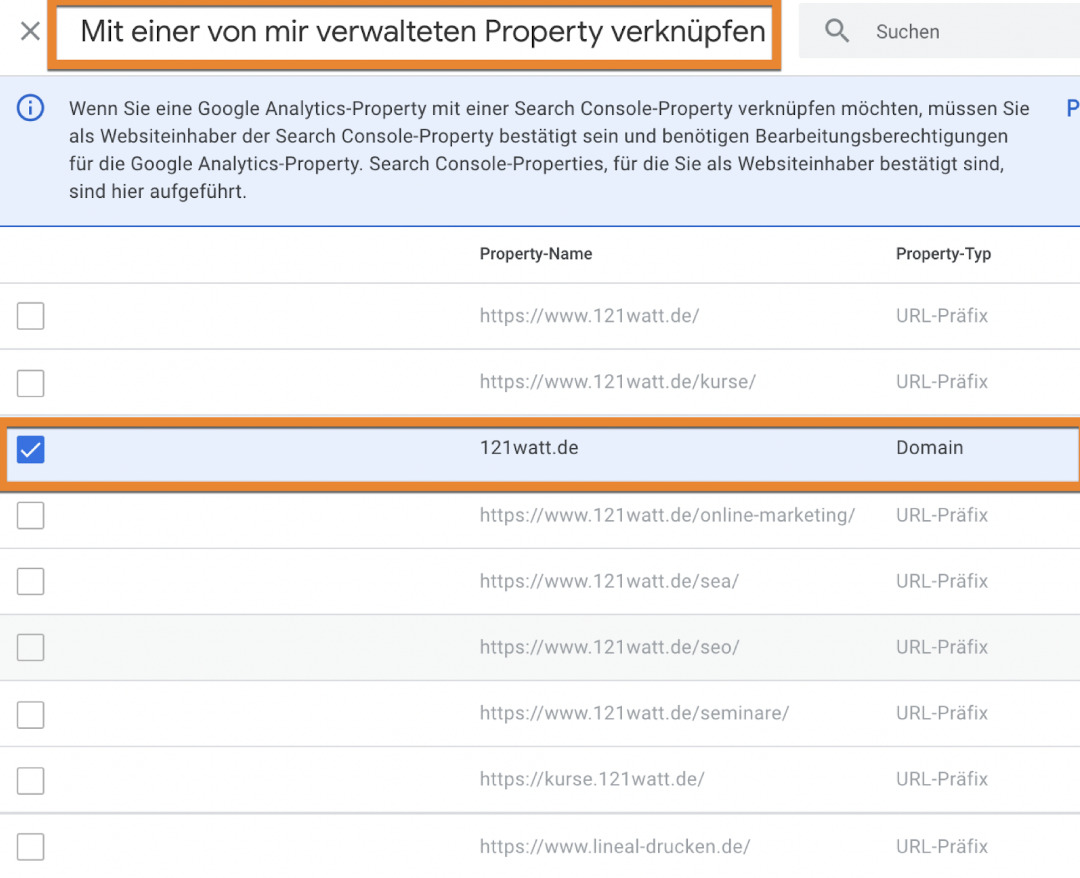This screenshot has height=878, width=1080.
Task: Click the dialog title 'Mit einer von mir verwalteten Property verknüpfen'
Action: pyautogui.click(x=422, y=32)
